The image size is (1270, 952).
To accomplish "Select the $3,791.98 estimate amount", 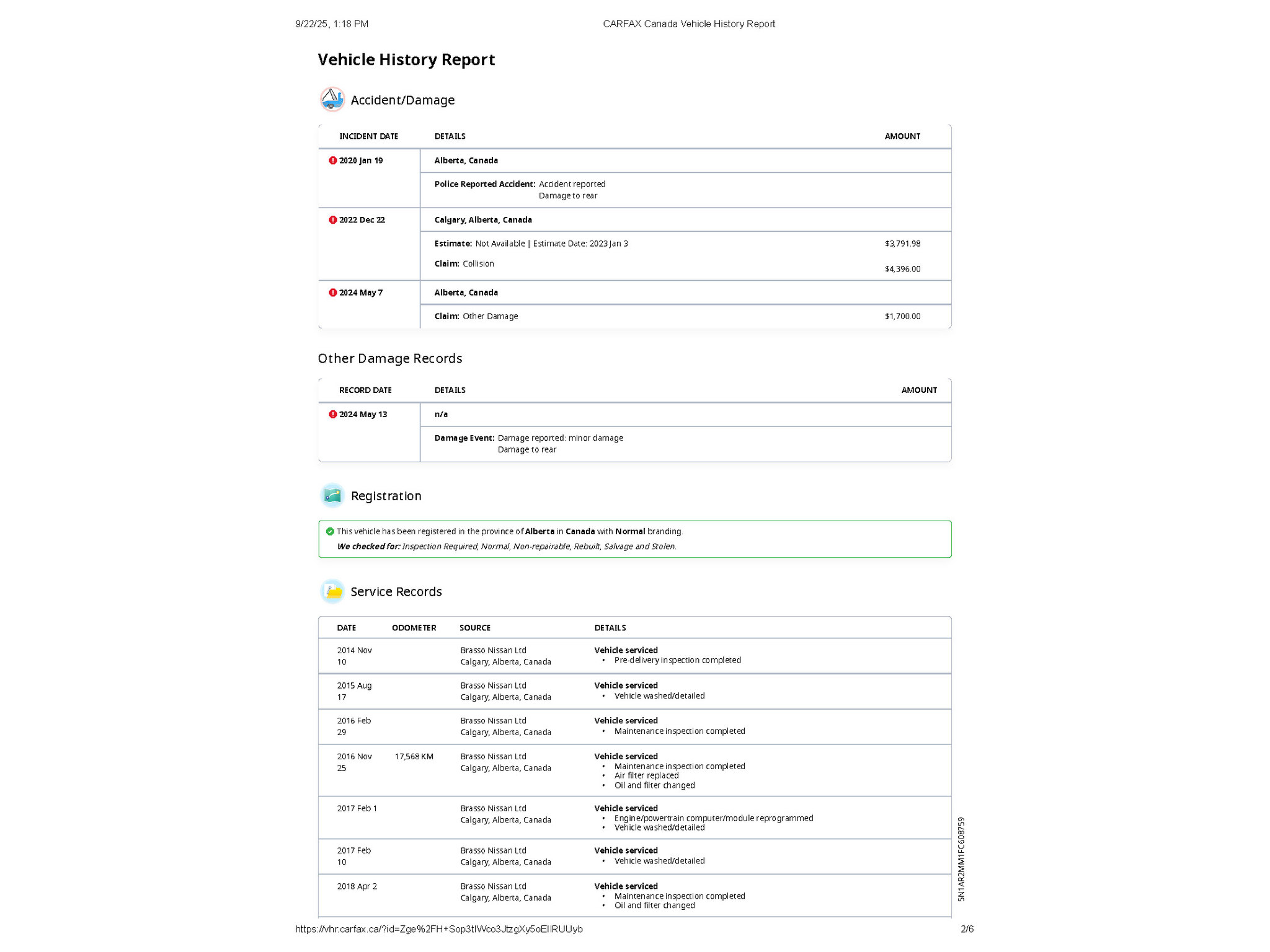I will coord(902,244).
